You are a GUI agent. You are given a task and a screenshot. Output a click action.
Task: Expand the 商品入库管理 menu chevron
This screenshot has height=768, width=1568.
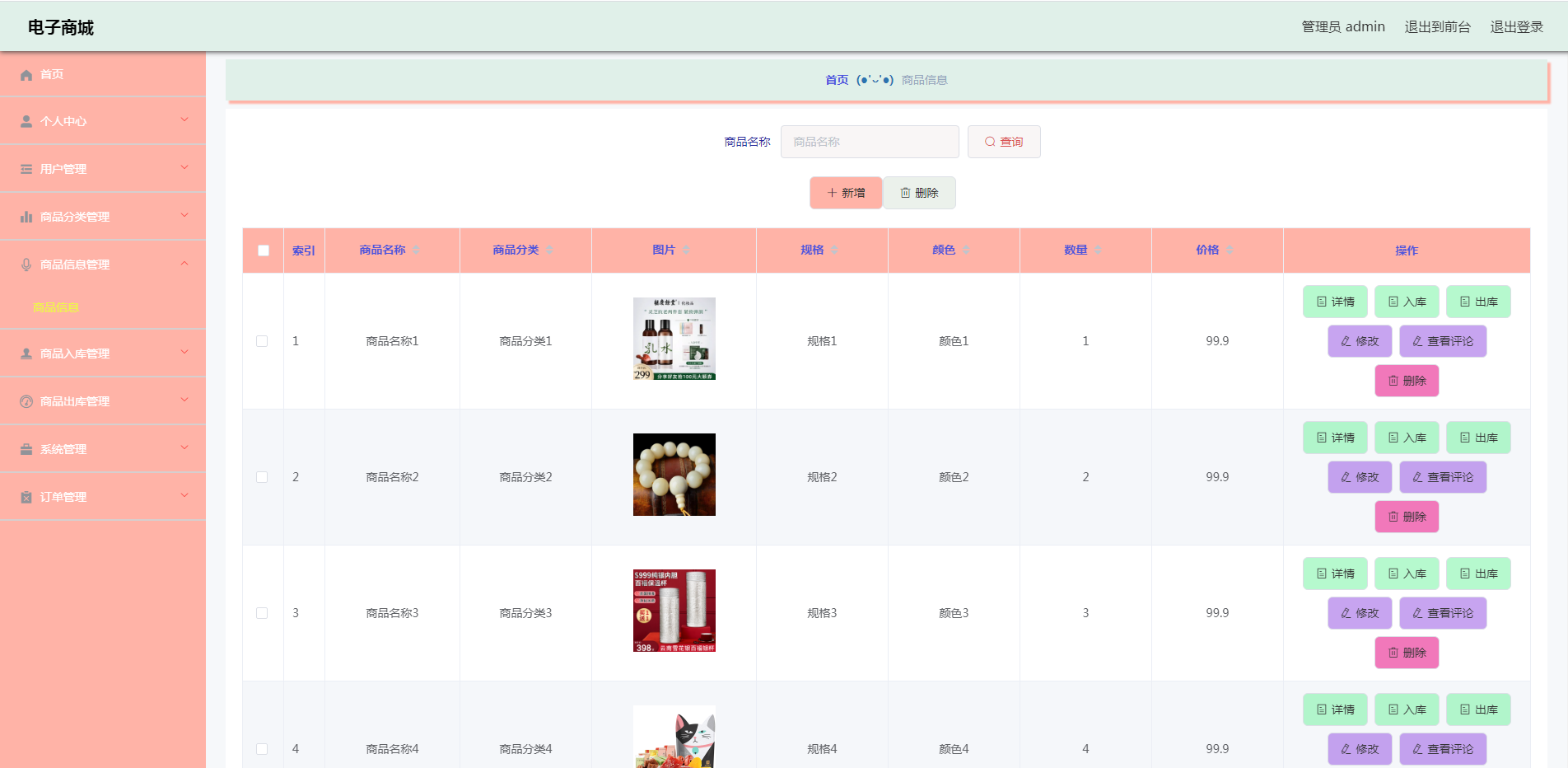184,353
